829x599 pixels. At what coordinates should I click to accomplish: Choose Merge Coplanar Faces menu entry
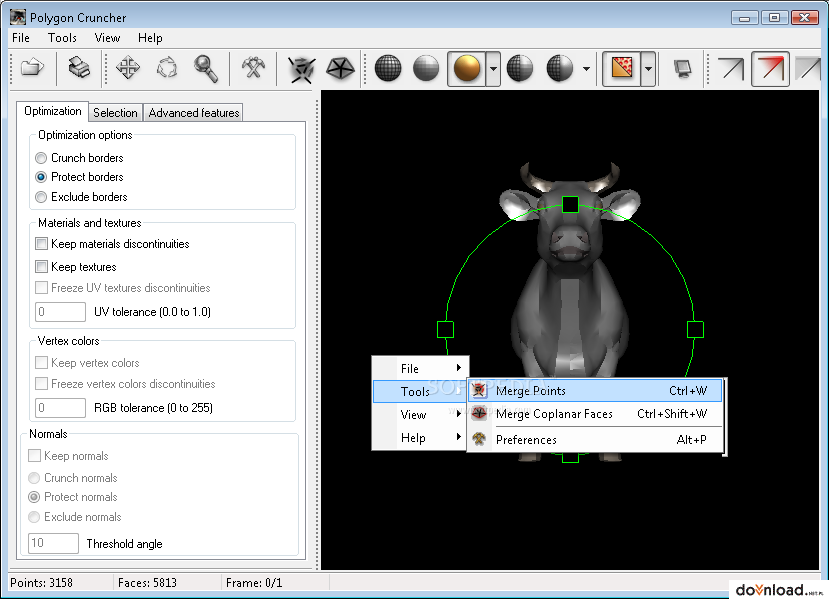(595, 413)
